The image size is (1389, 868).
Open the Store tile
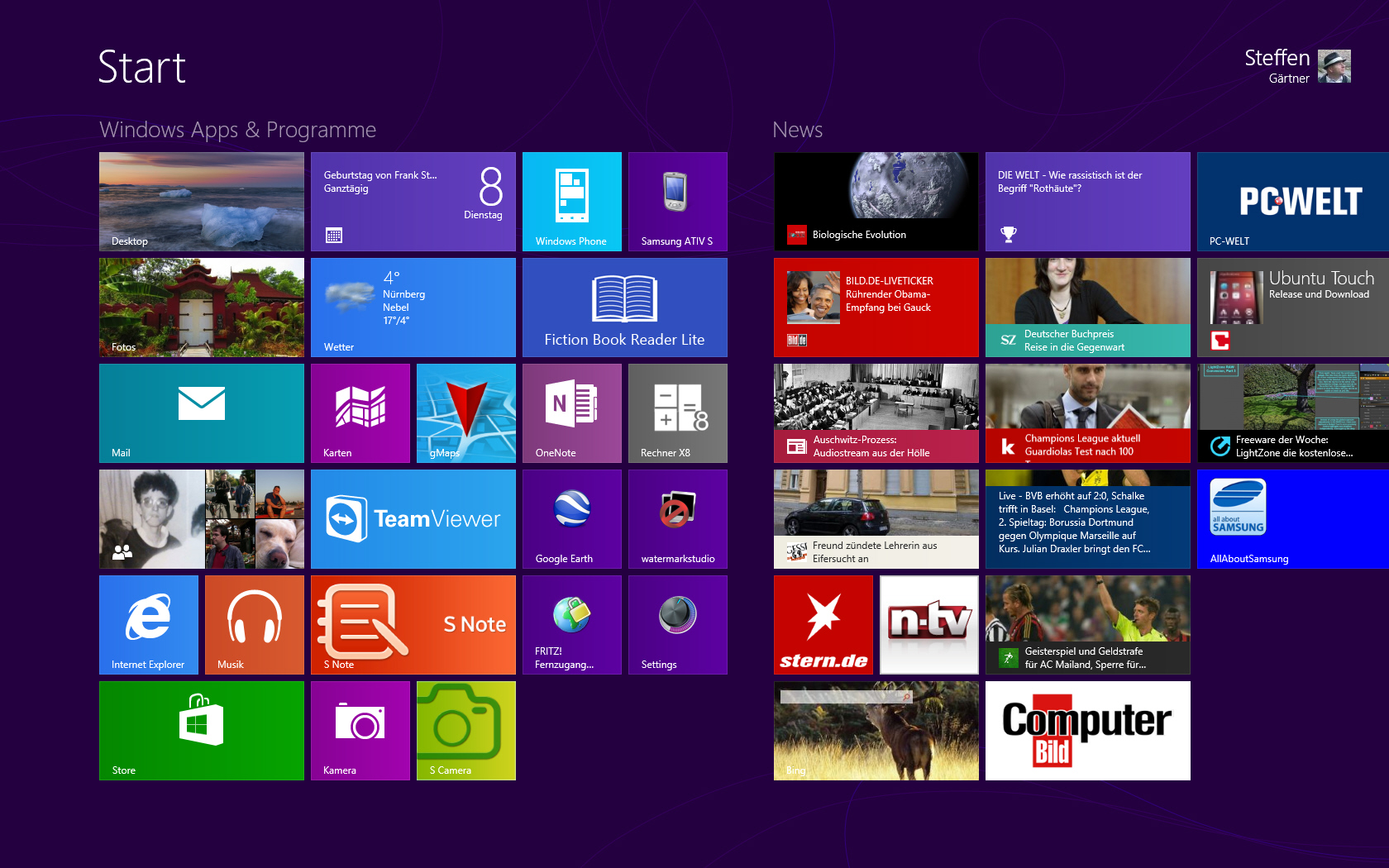[x=202, y=731]
